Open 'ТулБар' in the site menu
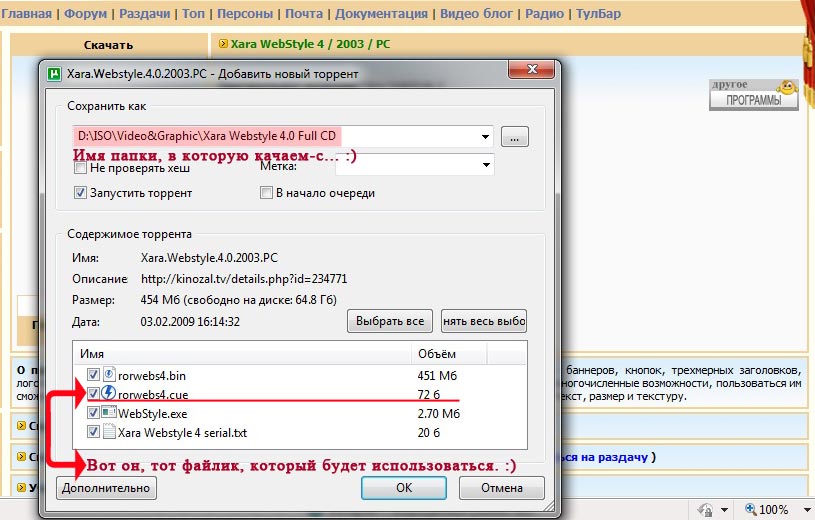This screenshot has width=815, height=520. point(598,14)
